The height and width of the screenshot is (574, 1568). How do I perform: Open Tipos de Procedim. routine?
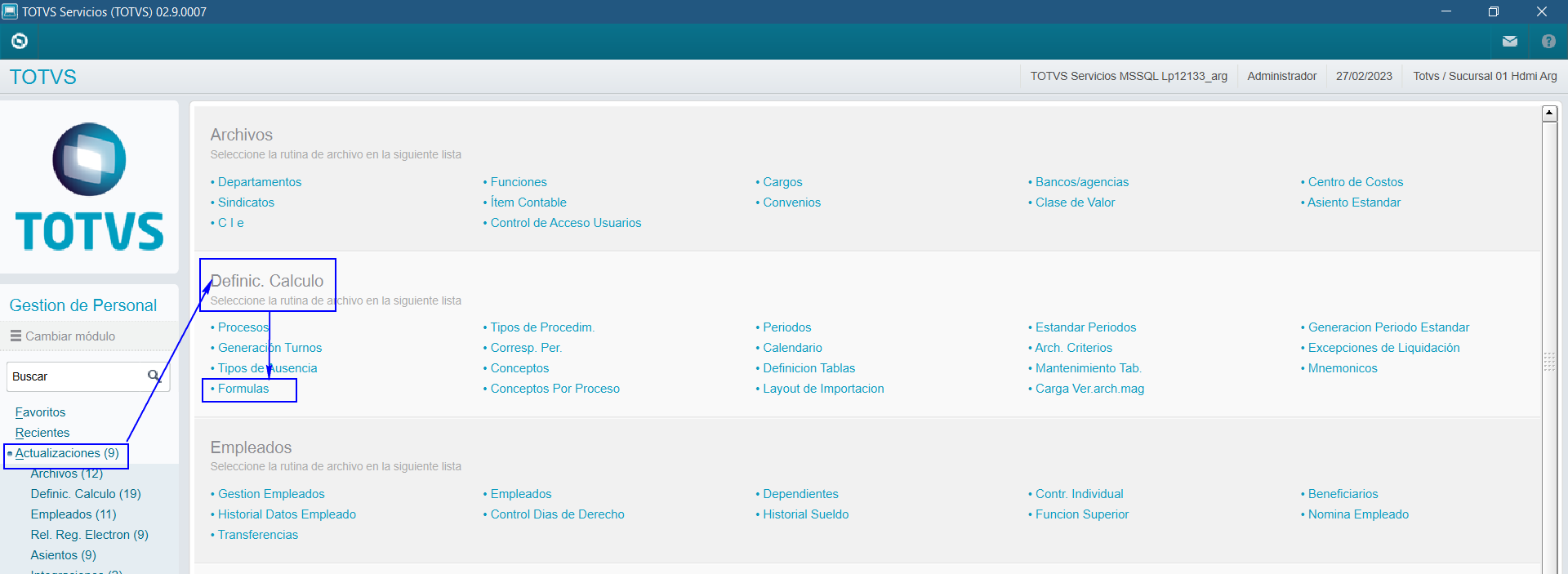[542, 327]
